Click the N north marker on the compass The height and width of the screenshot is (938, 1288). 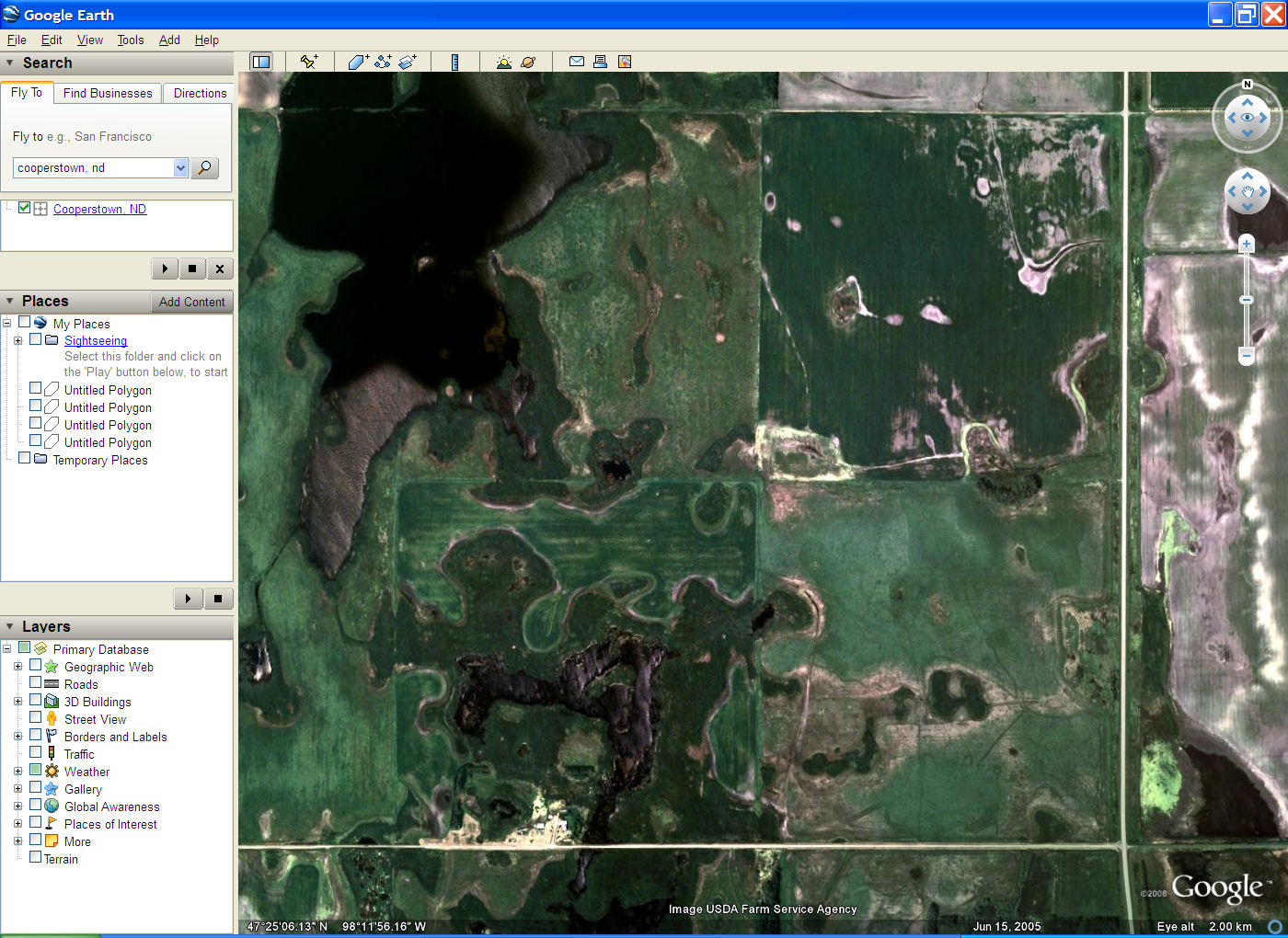[1248, 85]
